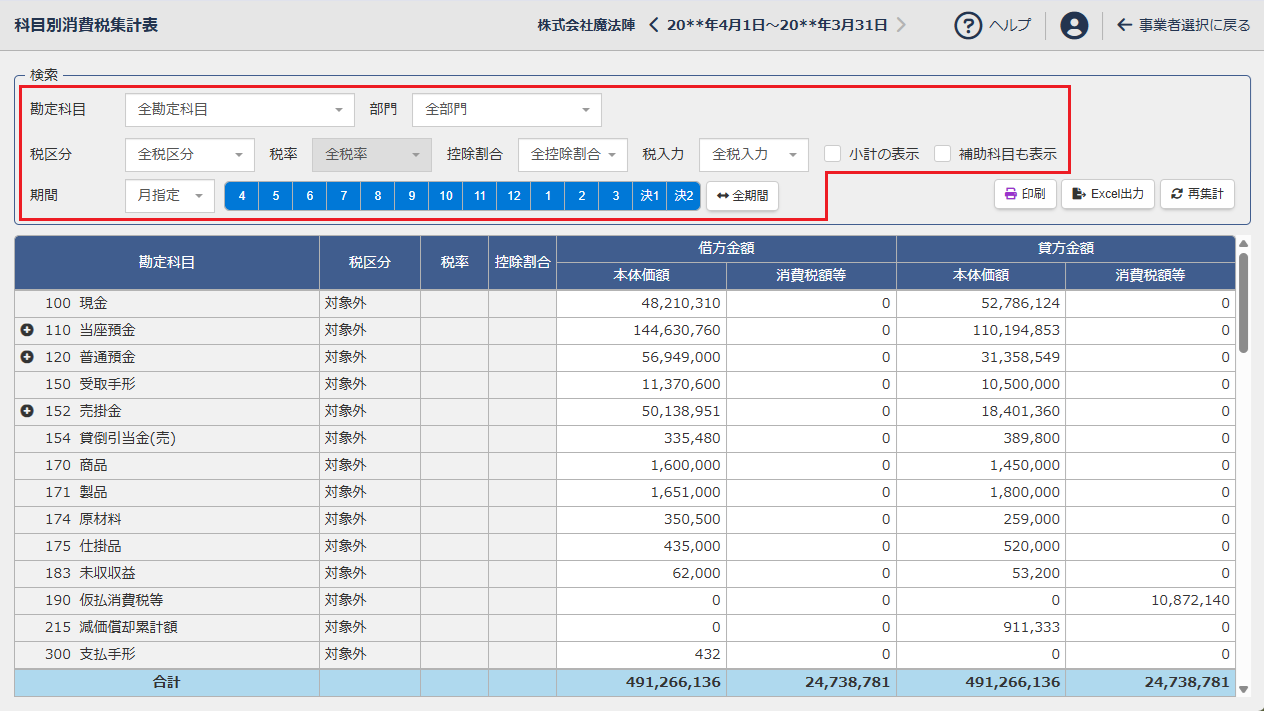Toggle 決2 settlement period button
The width and height of the screenshot is (1264, 711).
coord(684,196)
